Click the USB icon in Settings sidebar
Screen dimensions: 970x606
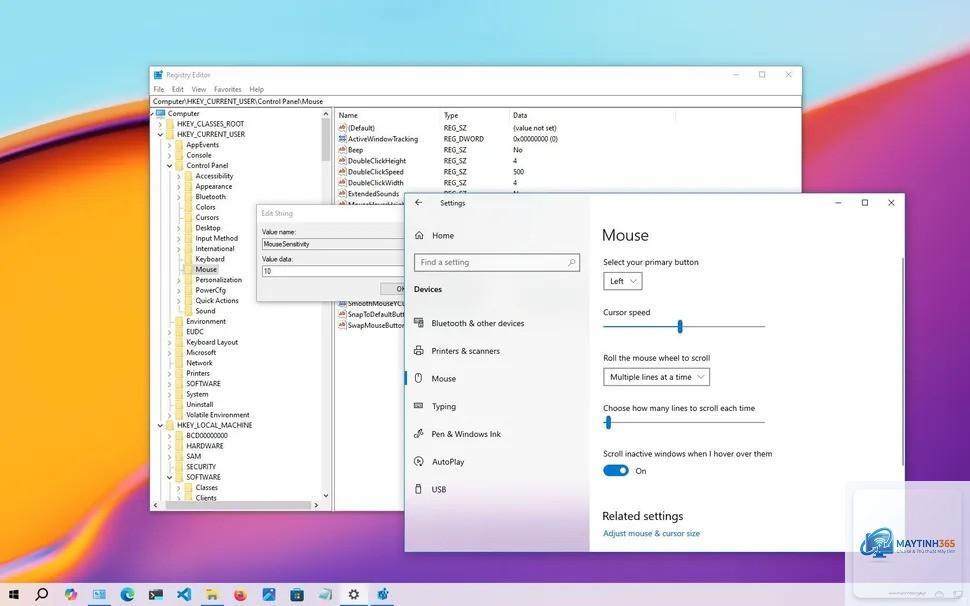[418, 489]
